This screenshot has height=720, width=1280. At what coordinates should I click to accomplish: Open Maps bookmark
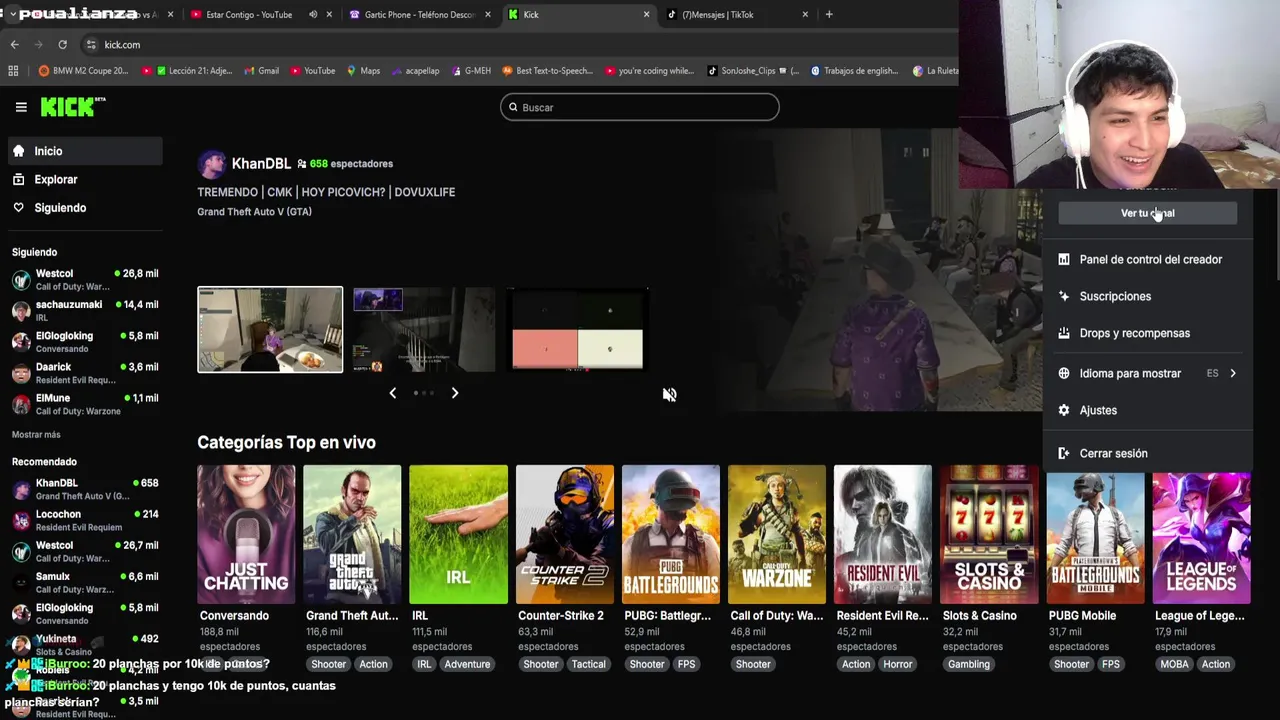362,71
